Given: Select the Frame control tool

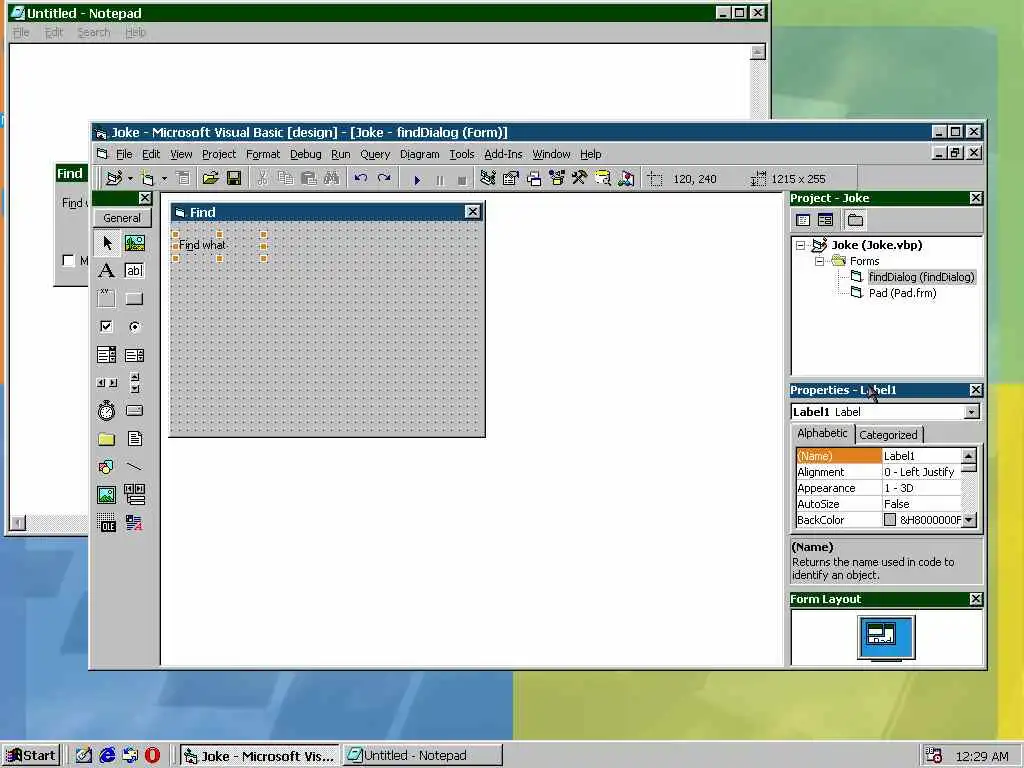Looking at the screenshot, I should click(x=106, y=298).
